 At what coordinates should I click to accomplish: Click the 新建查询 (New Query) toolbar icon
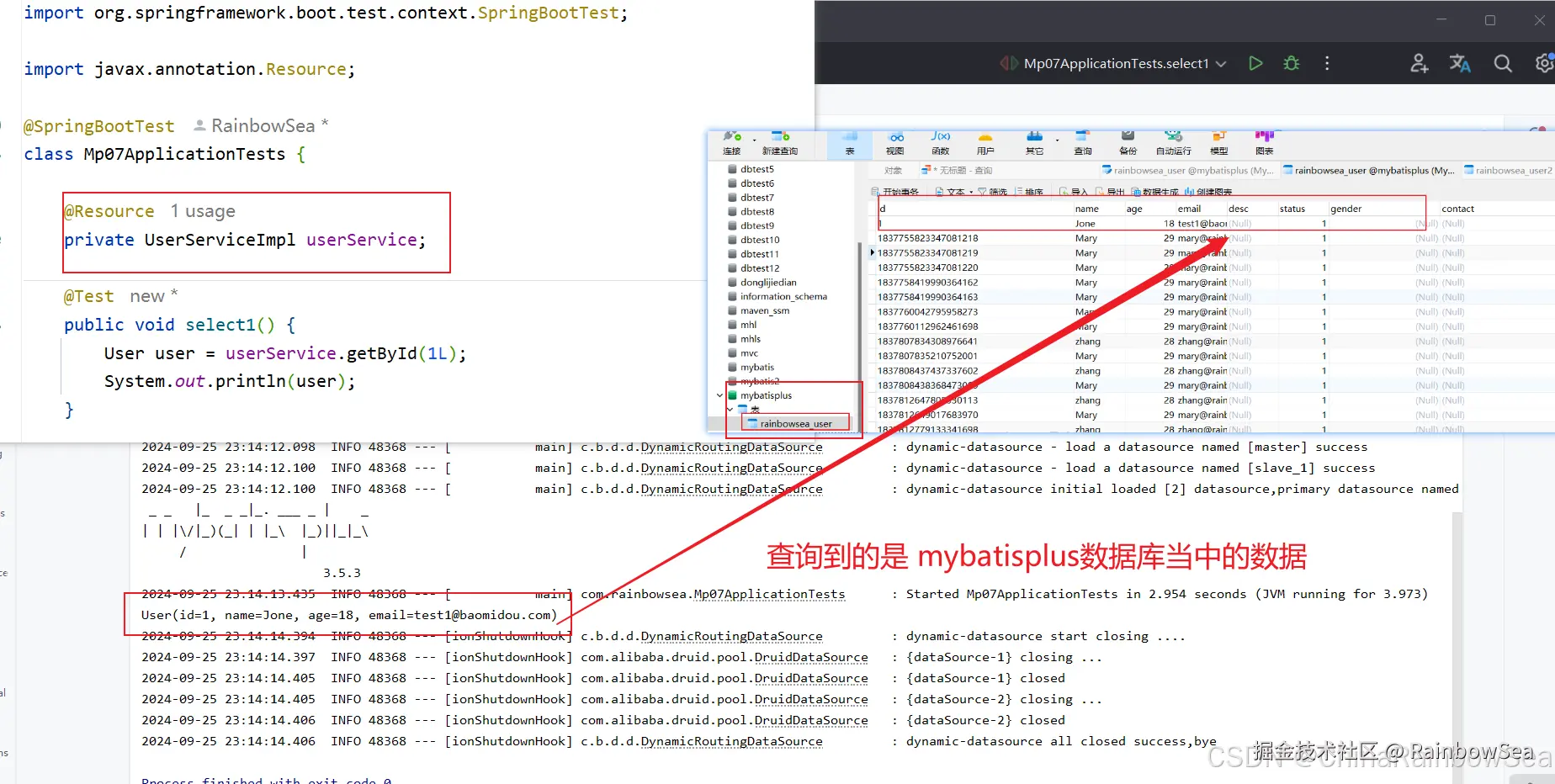(x=780, y=143)
